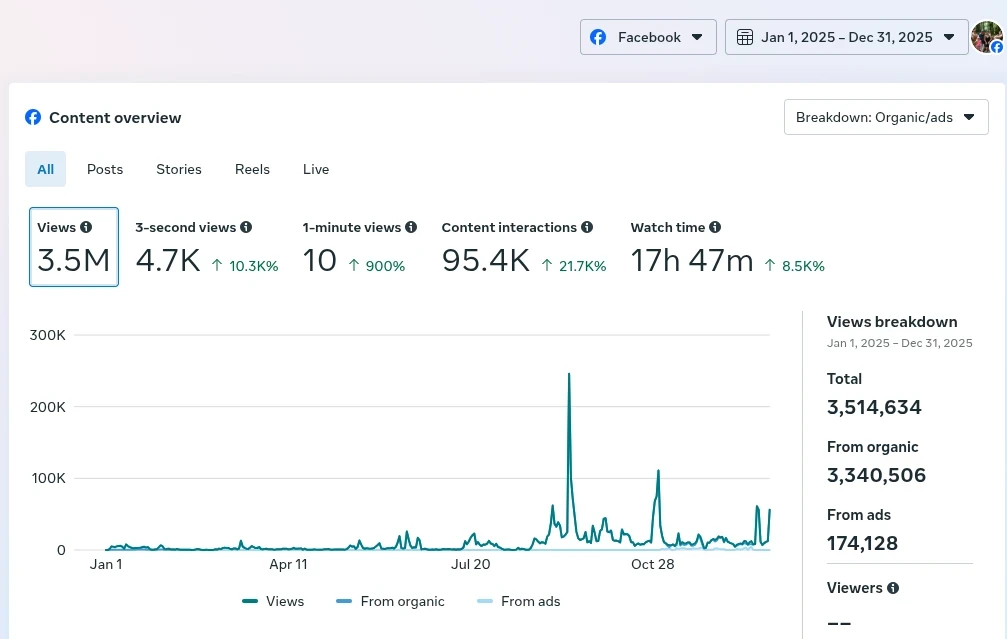
Task: Toggle the Views legend series
Action: (273, 601)
